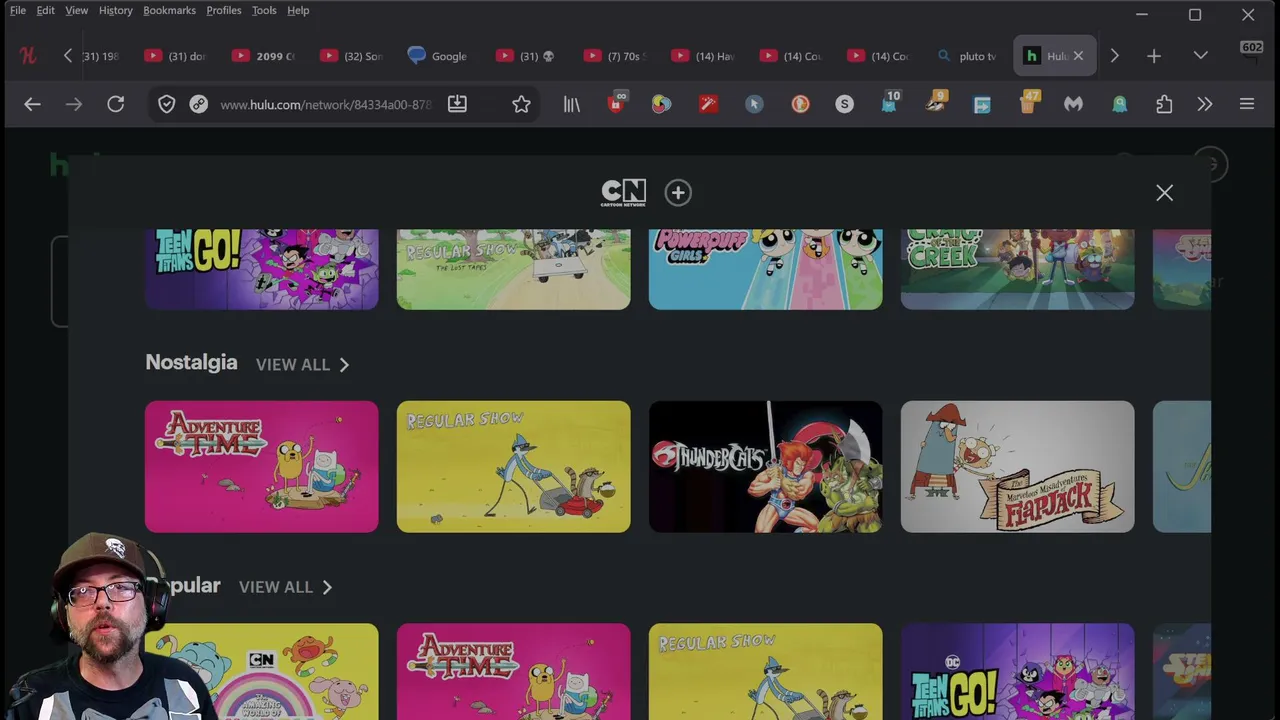Open the Malwarebytes extension icon
Image resolution: width=1280 pixels, height=720 pixels.
point(1073,104)
